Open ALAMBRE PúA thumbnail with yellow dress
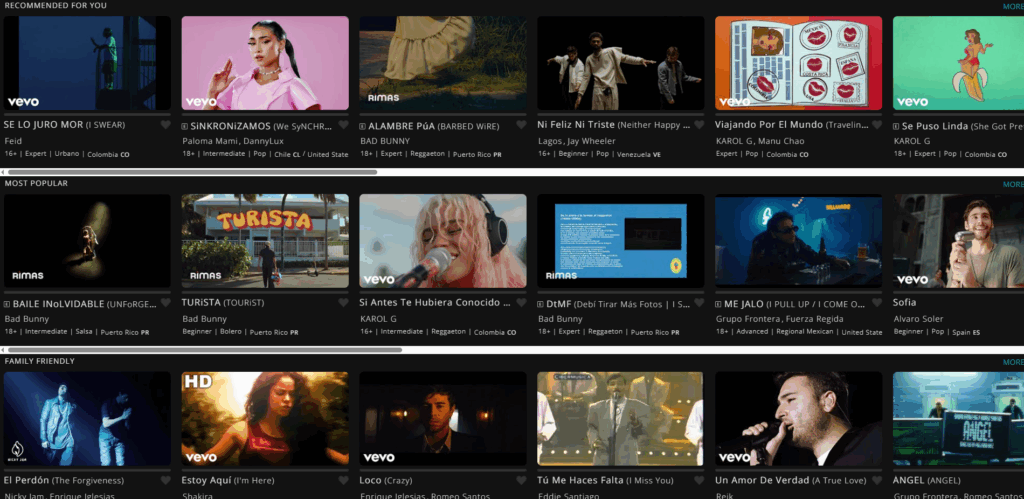This screenshot has height=499, width=1024. coord(443,63)
